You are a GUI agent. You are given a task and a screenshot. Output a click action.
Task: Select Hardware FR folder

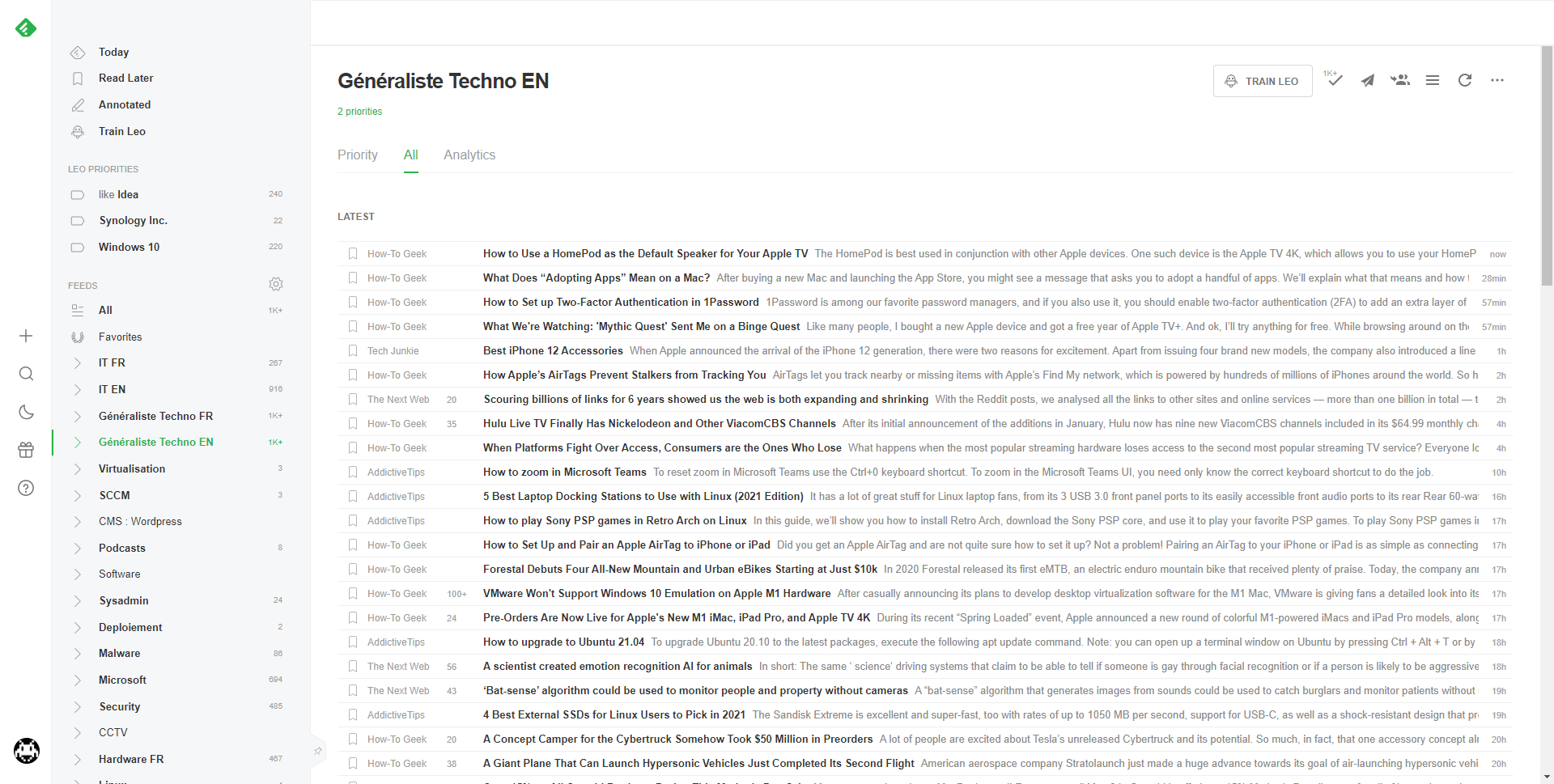pyautogui.click(x=131, y=759)
